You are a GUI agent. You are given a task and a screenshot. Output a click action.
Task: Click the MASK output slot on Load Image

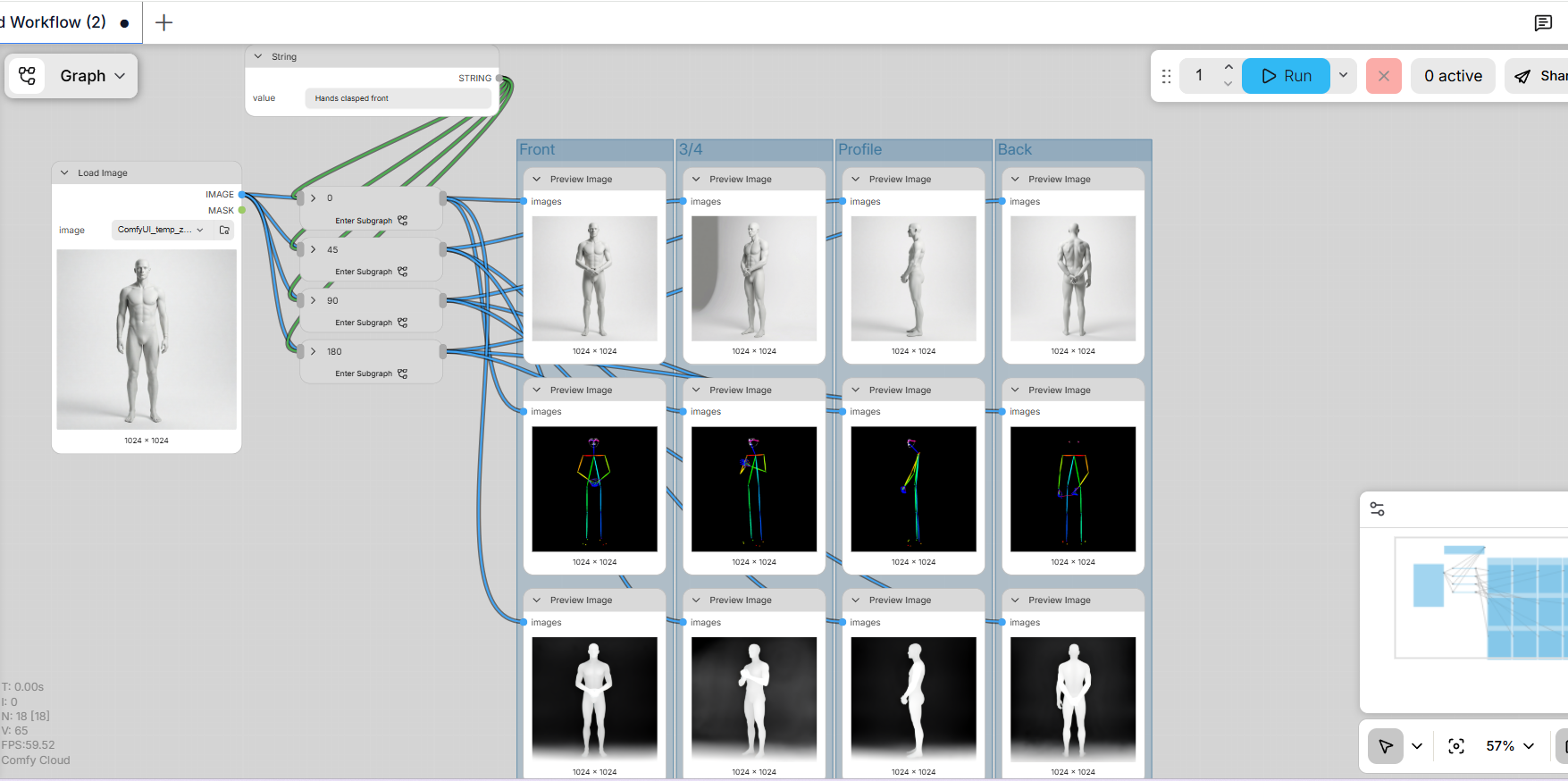coord(242,210)
